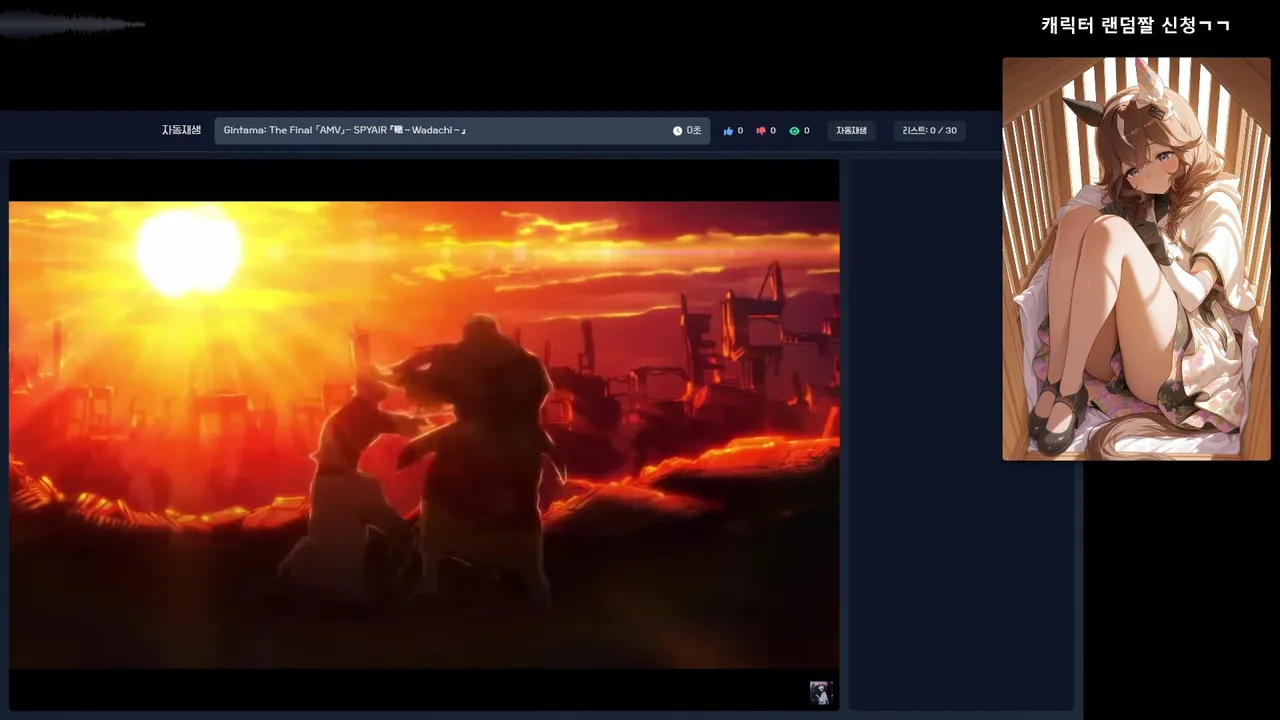1280x720 pixels.
Task: Toggle the 자동재생 button next to view count
Action: (x=851, y=131)
